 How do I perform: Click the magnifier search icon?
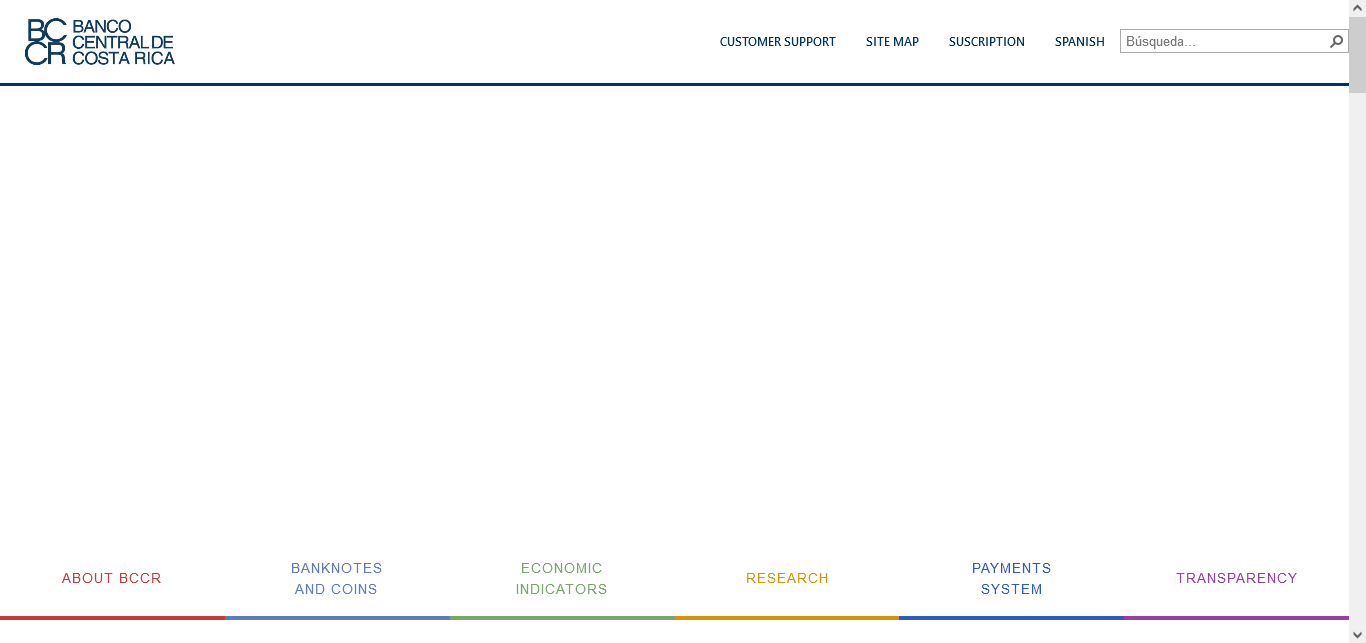1336,42
